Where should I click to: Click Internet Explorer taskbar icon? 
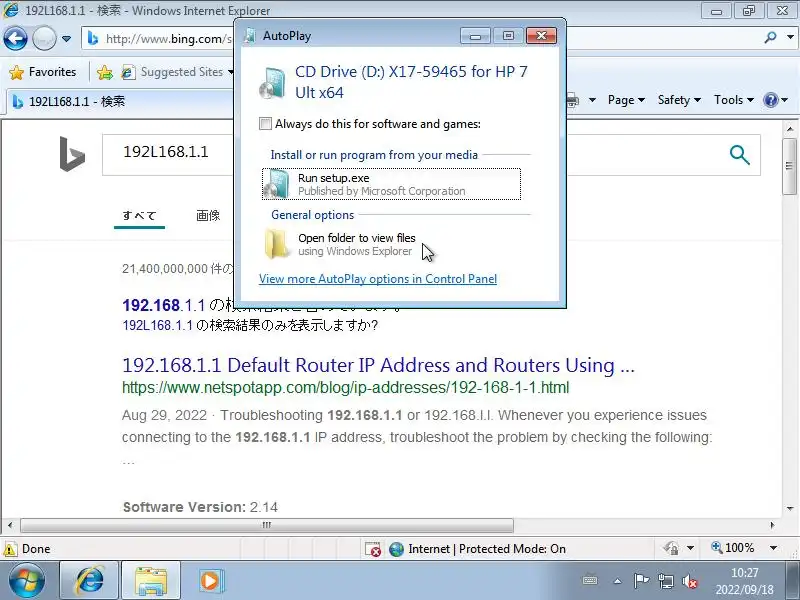[89, 580]
